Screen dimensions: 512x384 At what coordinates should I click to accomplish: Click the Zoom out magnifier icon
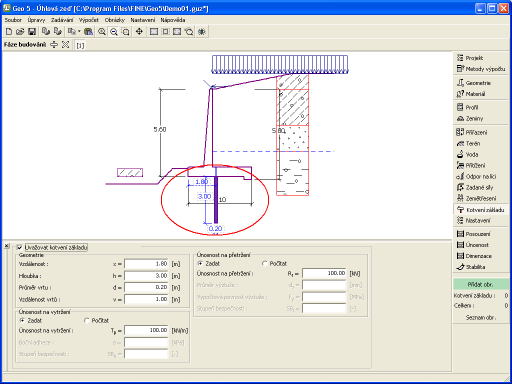point(114,32)
